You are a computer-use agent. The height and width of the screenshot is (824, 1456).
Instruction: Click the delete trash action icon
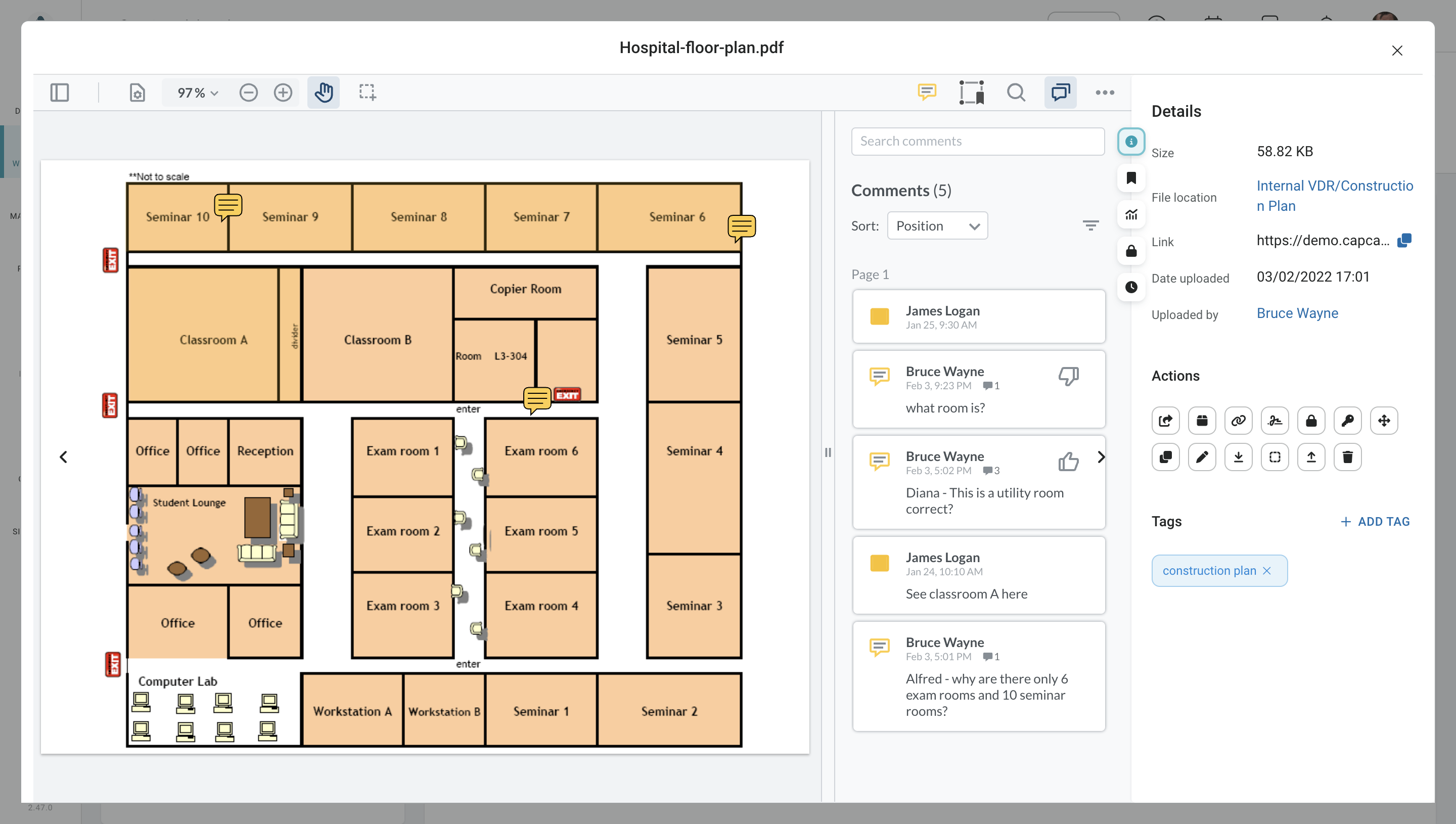tap(1347, 456)
